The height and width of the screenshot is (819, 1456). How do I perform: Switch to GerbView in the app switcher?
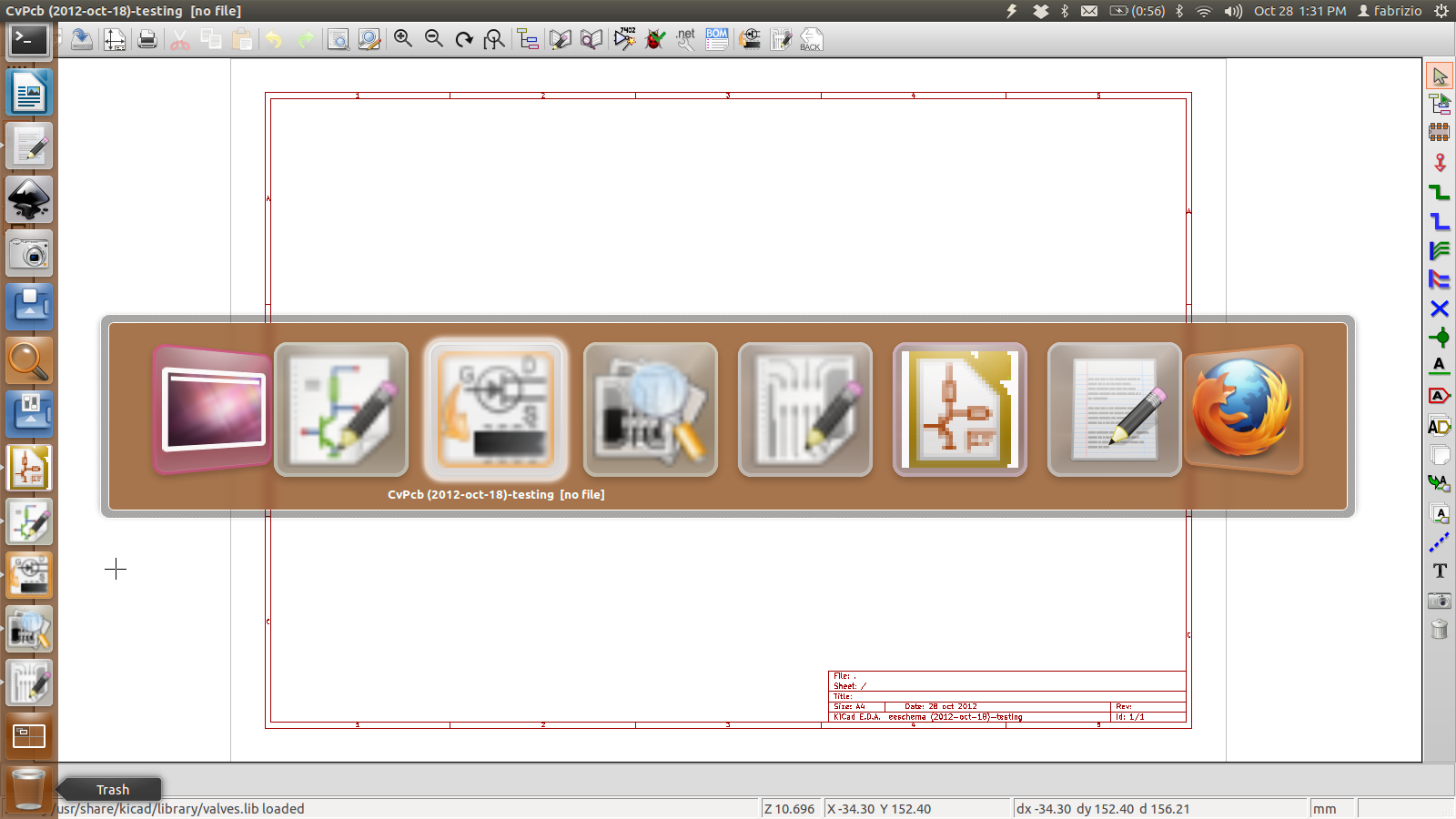(651, 409)
